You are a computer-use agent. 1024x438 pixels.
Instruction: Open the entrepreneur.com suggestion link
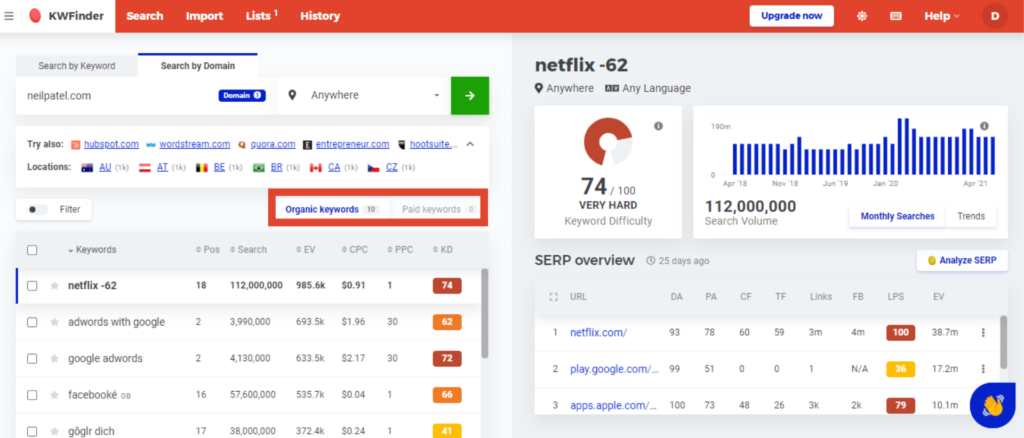point(353,144)
